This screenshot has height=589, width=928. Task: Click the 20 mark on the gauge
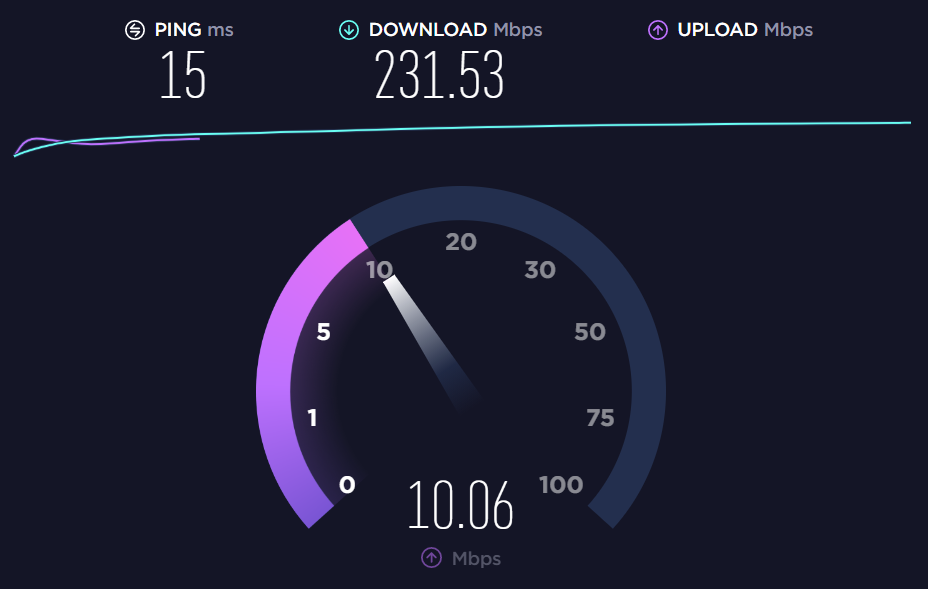(x=460, y=242)
